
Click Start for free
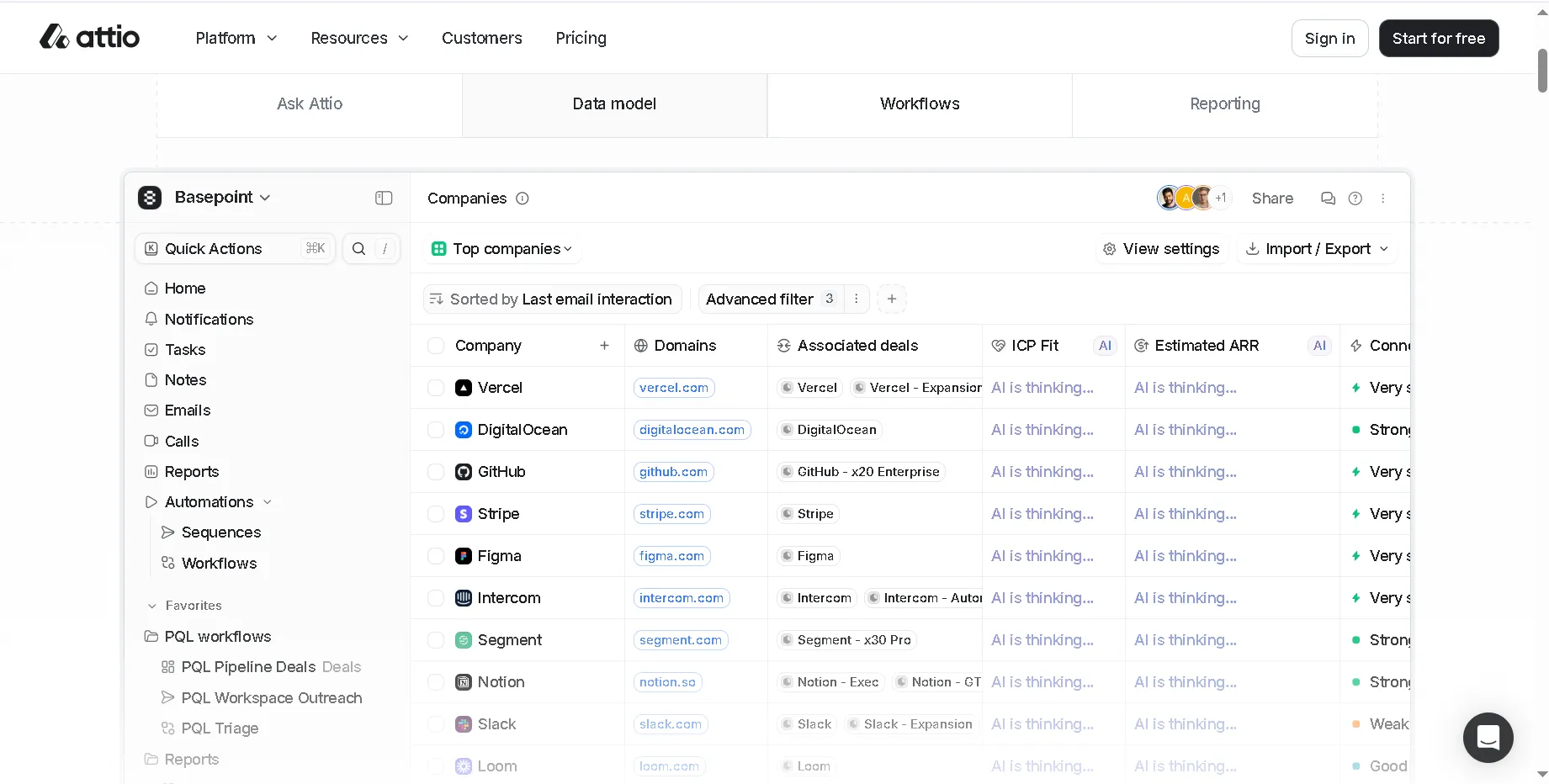(1439, 38)
